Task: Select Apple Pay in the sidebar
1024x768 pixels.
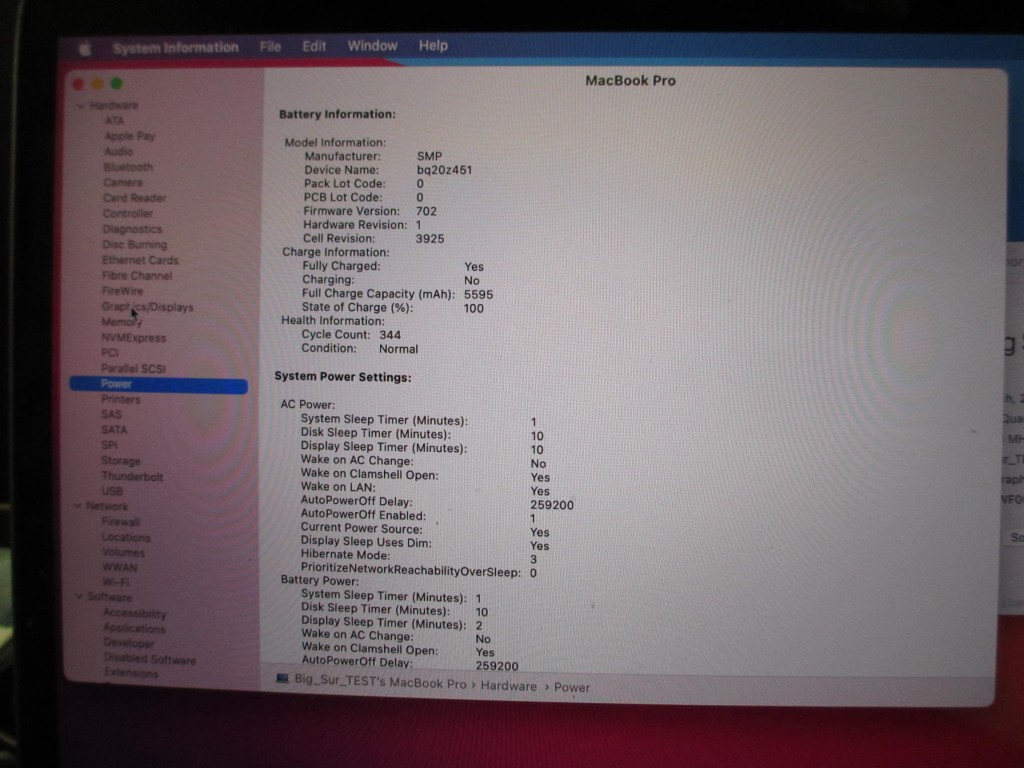Action: [130, 136]
